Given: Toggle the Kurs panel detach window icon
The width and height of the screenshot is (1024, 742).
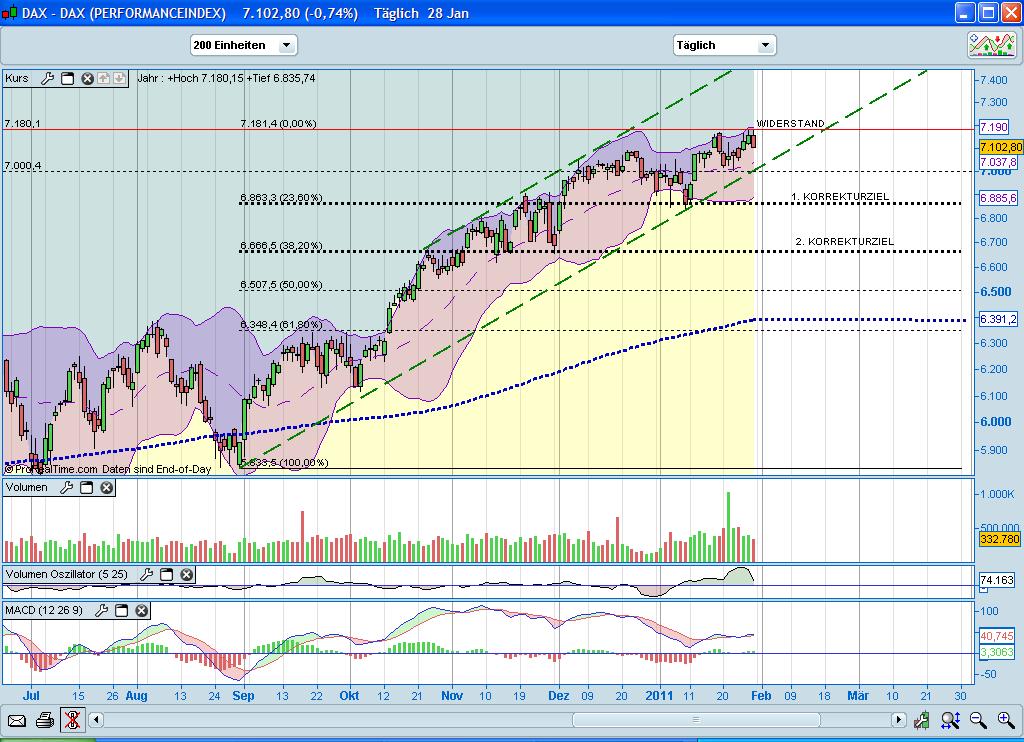Looking at the screenshot, I should [67, 79].
